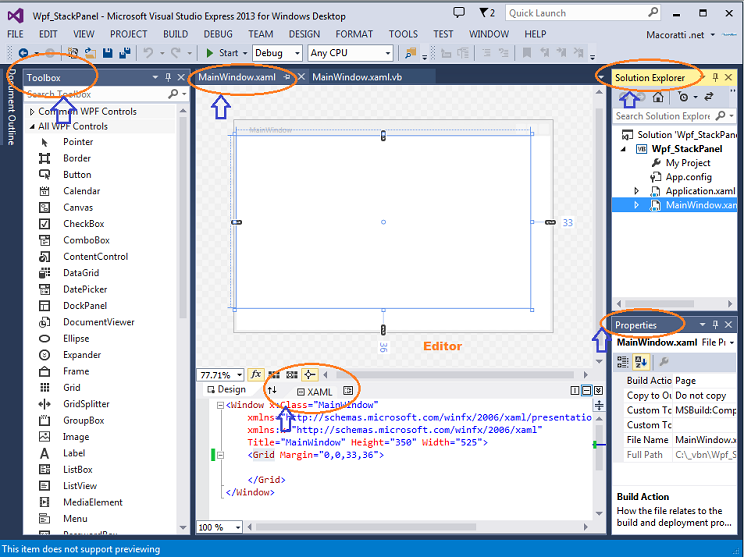744x557 pixels.
Task: Toggle the fx effects button in designer
Action: (256, 374)
